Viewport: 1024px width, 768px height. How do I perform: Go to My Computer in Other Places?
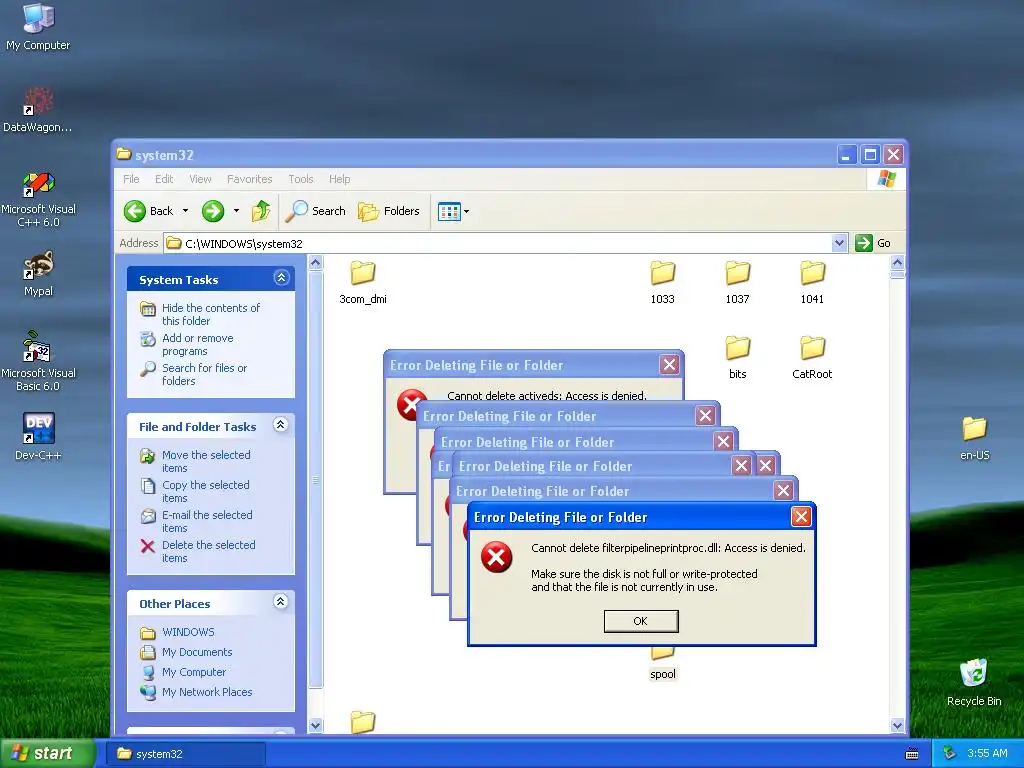193,672
